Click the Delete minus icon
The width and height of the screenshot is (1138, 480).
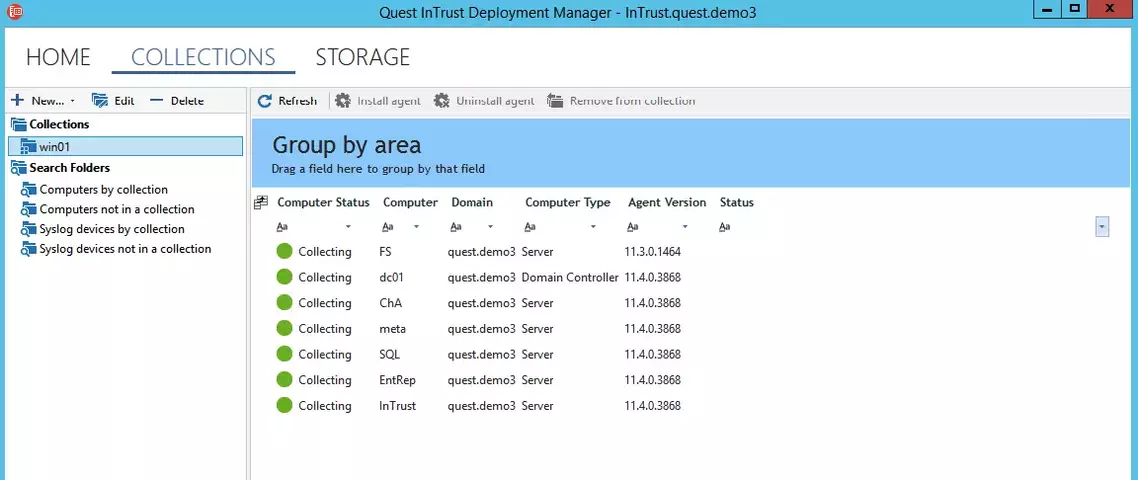click(157, 100)
